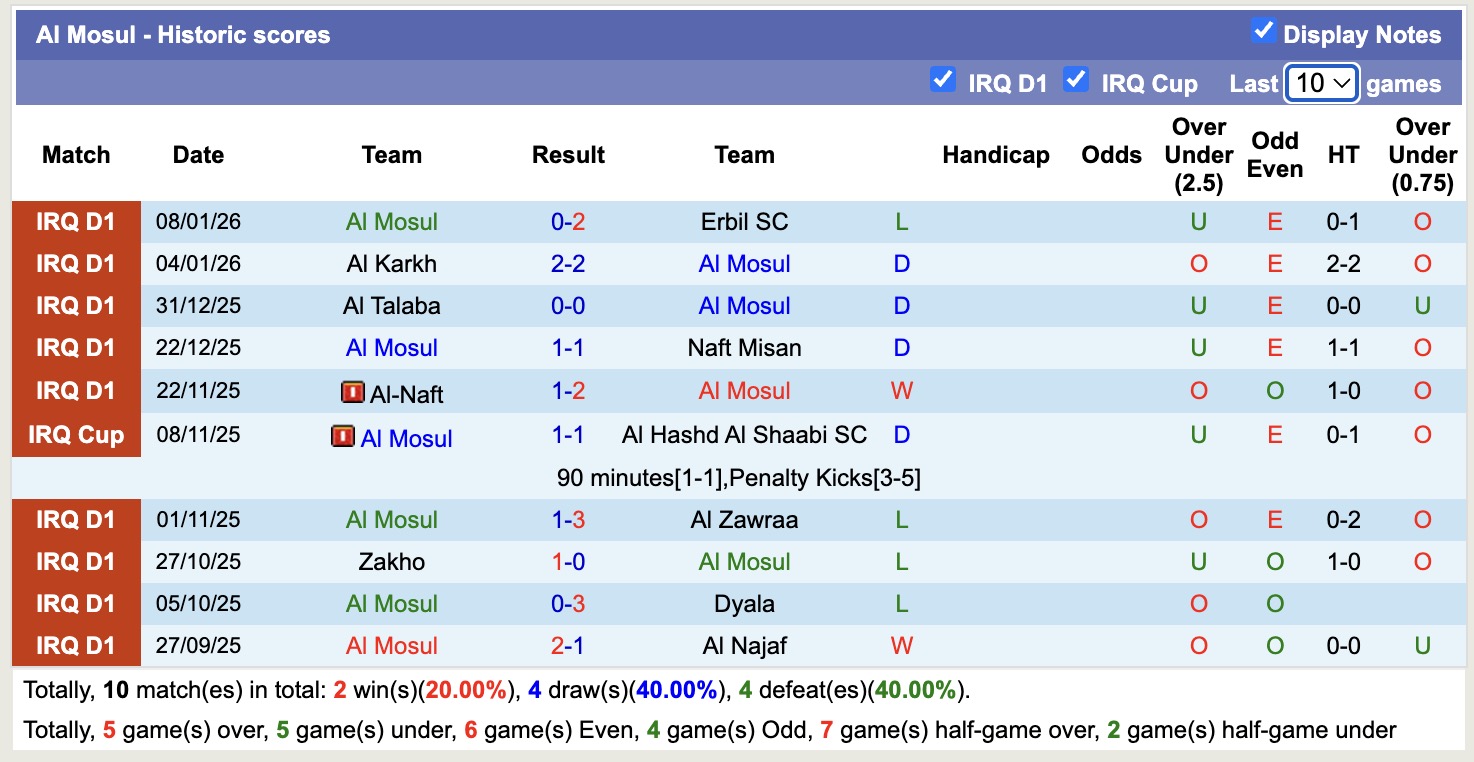Image resolution: width=1474 pixels, height=762 pixels.
Task: Open the Al Zawraa team page
Action: tap(744, 519)
